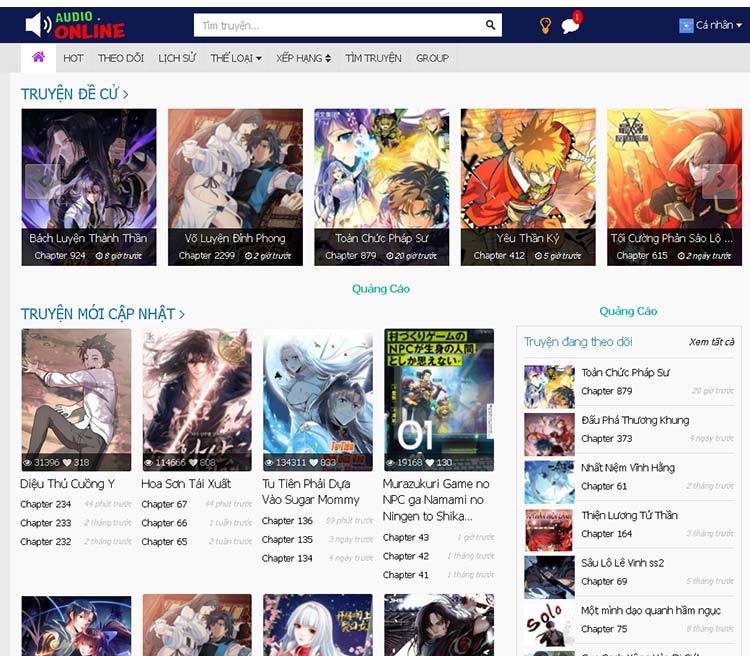Click the Audio Online speaker logo
Screen dimensions: 750x656
pyautogui.click(x=75, y=25)
